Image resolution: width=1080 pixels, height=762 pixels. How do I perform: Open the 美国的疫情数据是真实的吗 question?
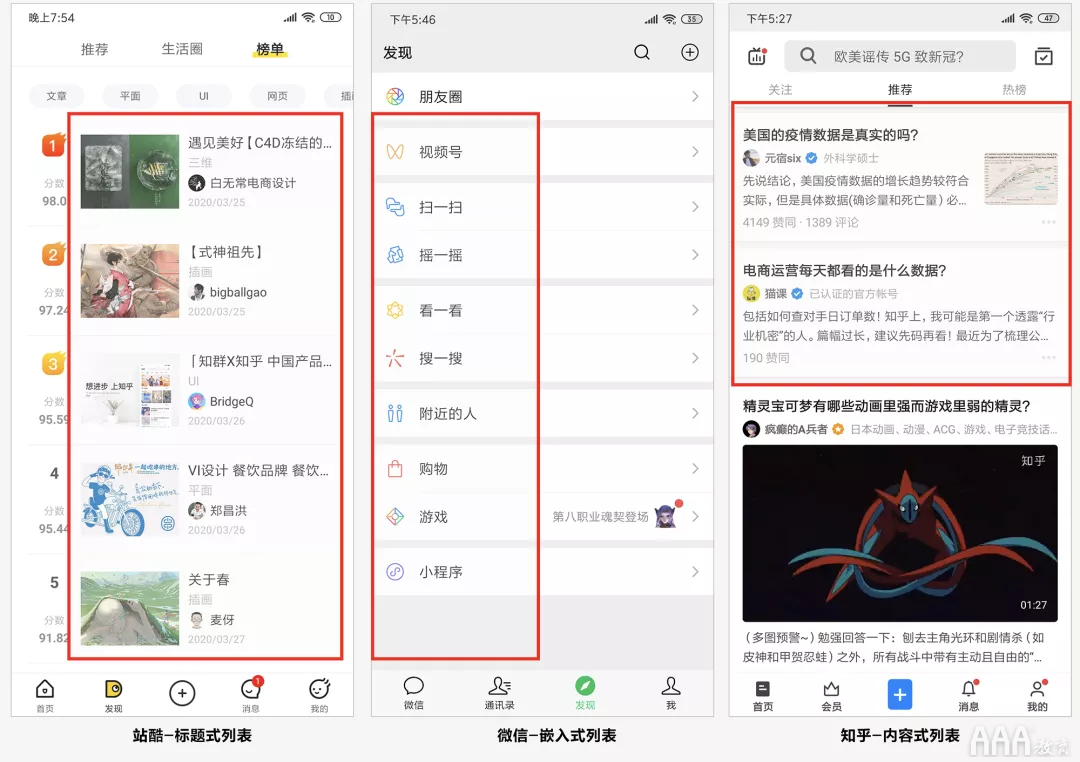(x=830, y=135)
